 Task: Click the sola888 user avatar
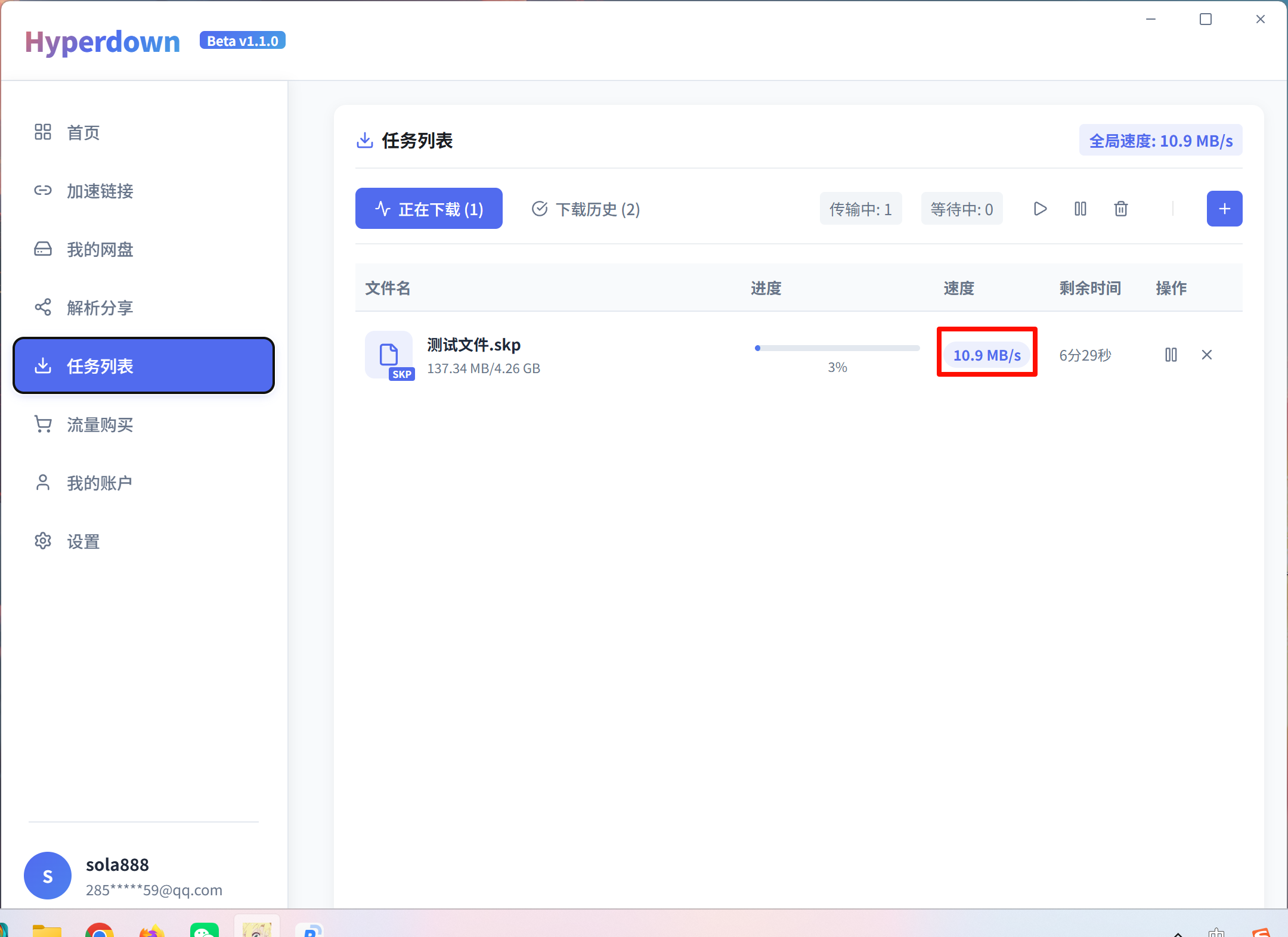click(48, 875)
